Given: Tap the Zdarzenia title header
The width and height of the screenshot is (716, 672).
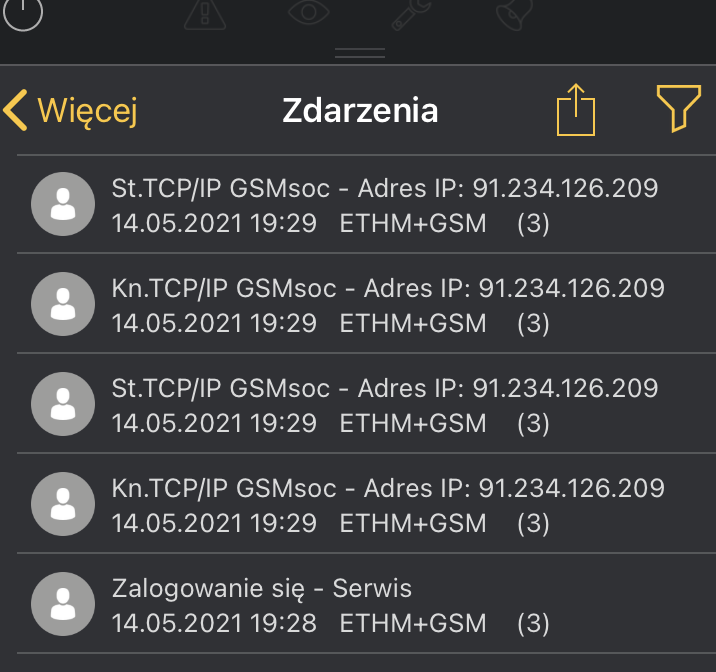Looking at the screenshot, I should [x=360, y=110].
